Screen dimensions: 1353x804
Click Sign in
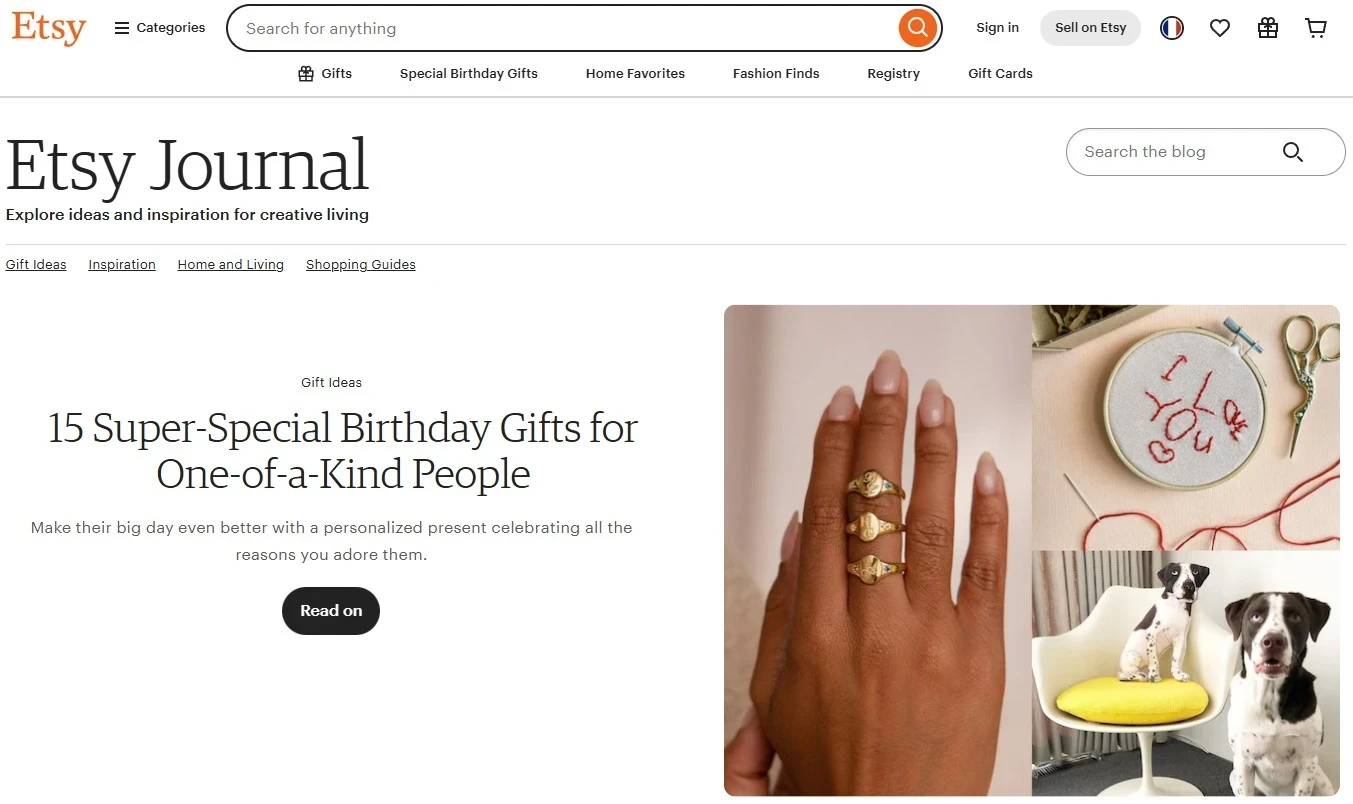pos(997,28)
